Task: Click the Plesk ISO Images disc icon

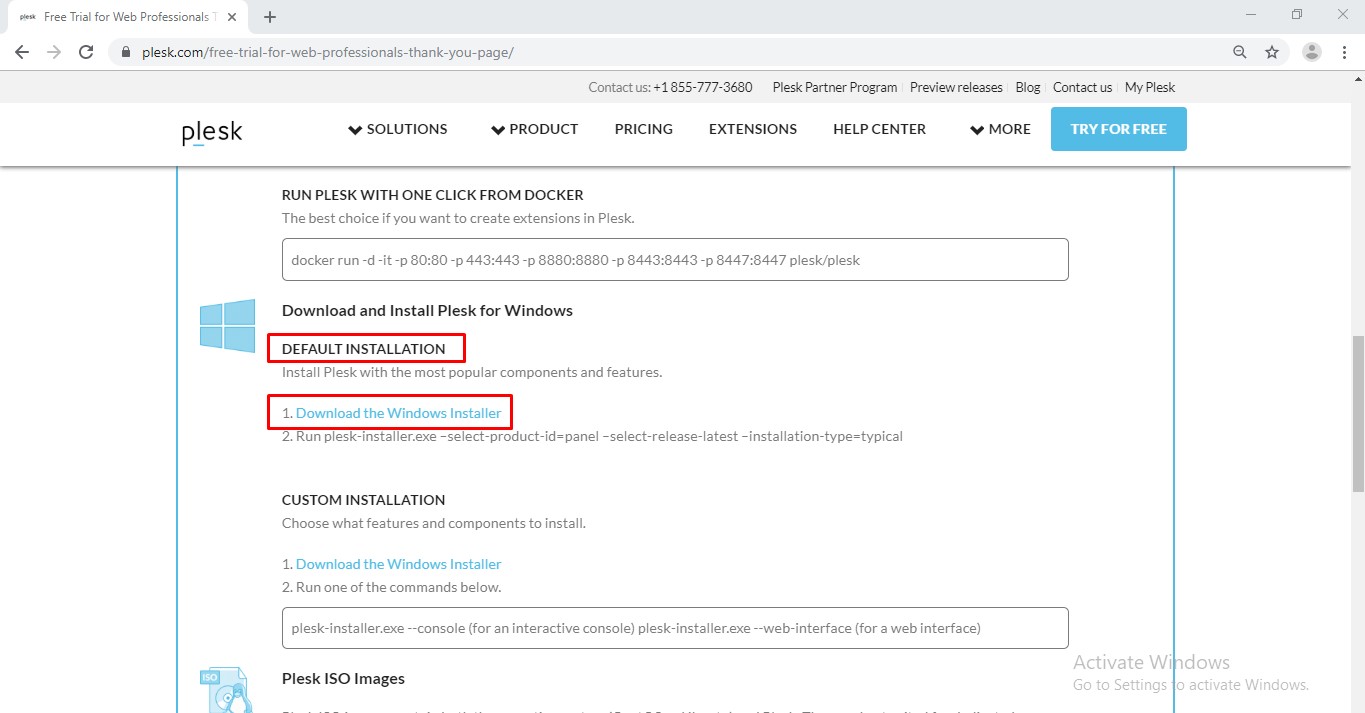Action: (x=228, y=690)
